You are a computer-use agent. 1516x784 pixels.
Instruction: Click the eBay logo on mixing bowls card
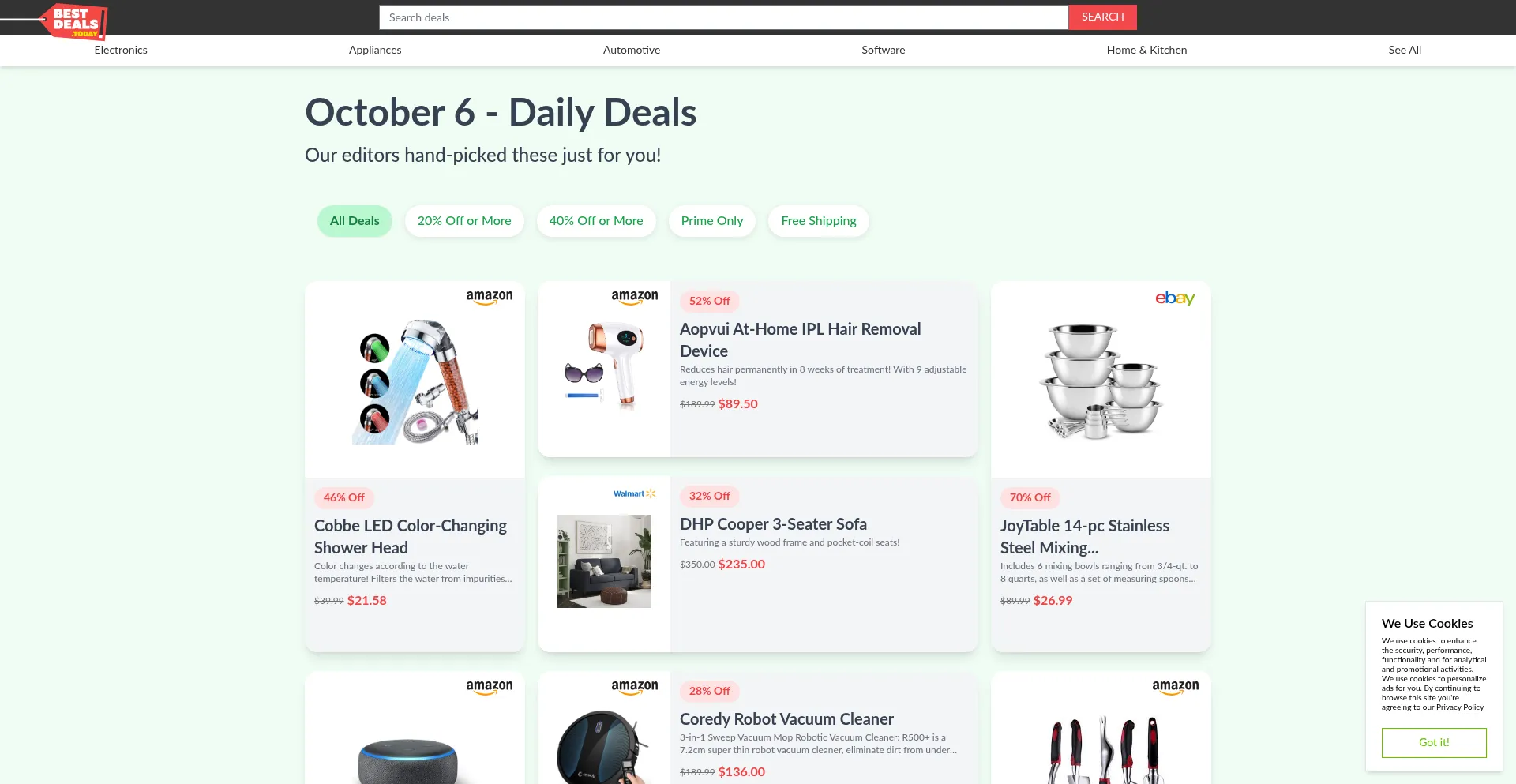coord(1175,298)
